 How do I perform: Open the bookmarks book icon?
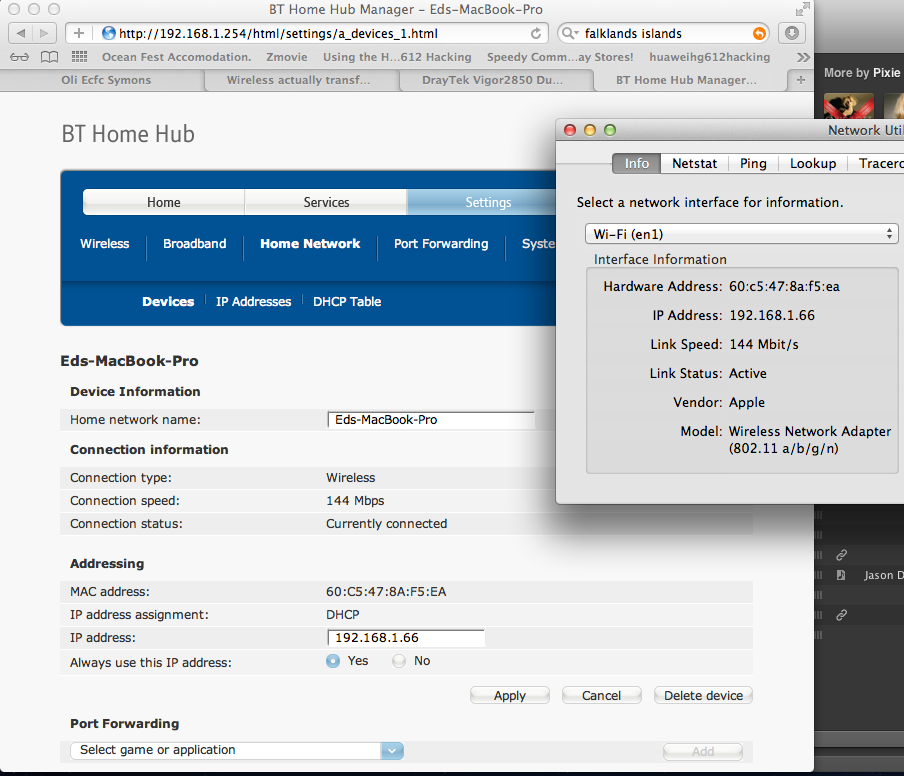tap(50, 57)
